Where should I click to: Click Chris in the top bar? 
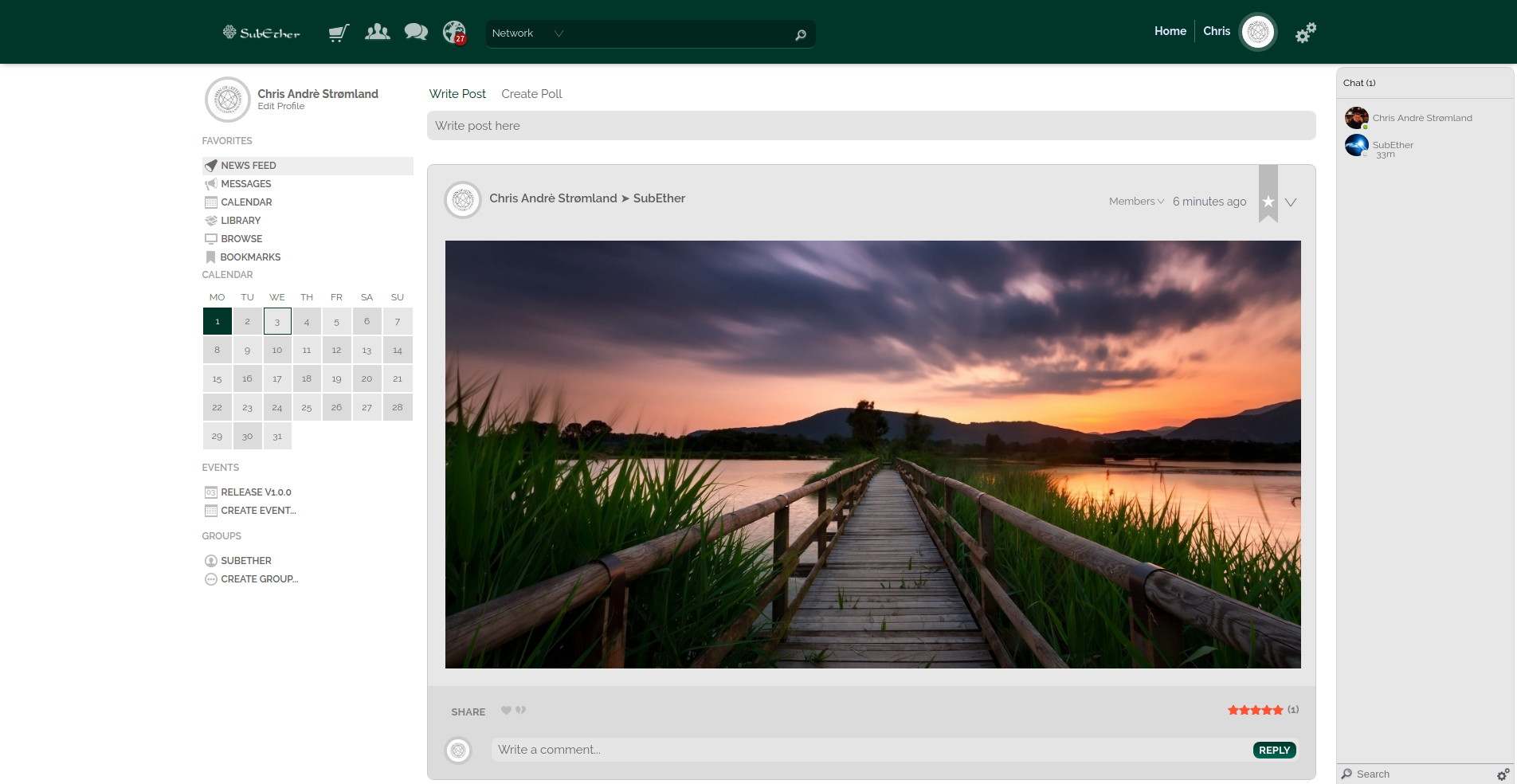(1217, 31)
